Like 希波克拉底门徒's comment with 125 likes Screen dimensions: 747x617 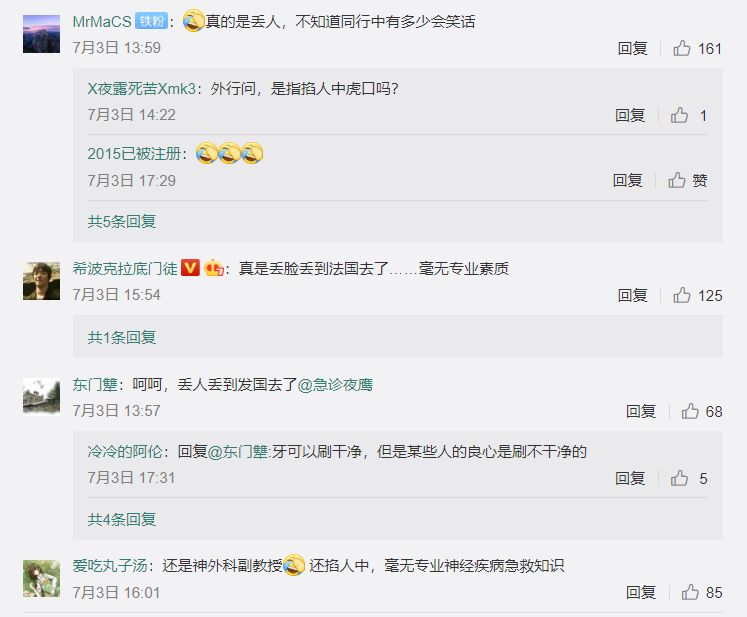(682, 295)
